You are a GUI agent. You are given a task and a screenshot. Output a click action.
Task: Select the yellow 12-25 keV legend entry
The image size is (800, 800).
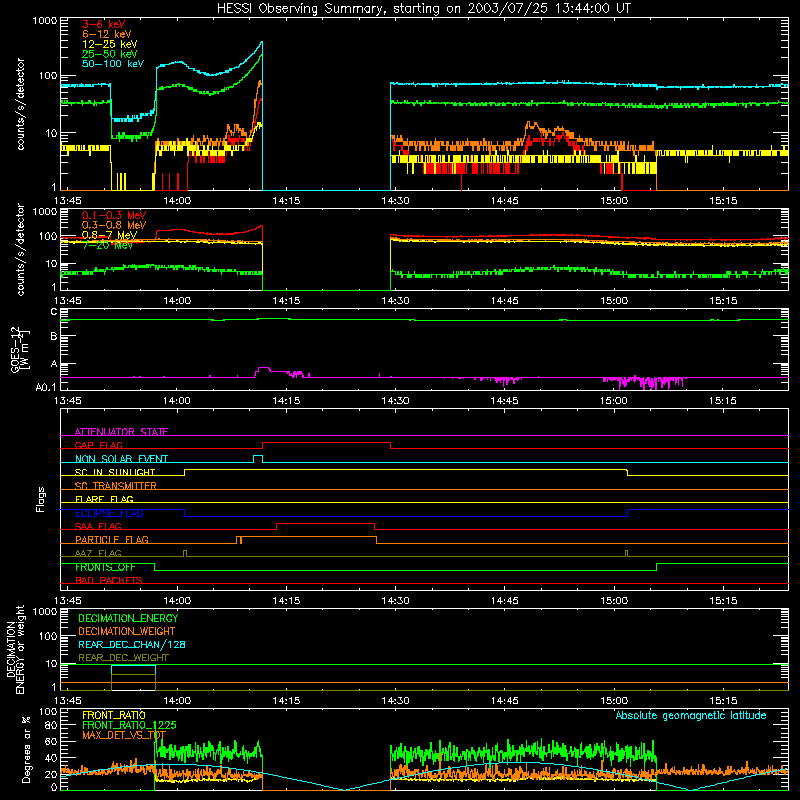tap(109, 44)
